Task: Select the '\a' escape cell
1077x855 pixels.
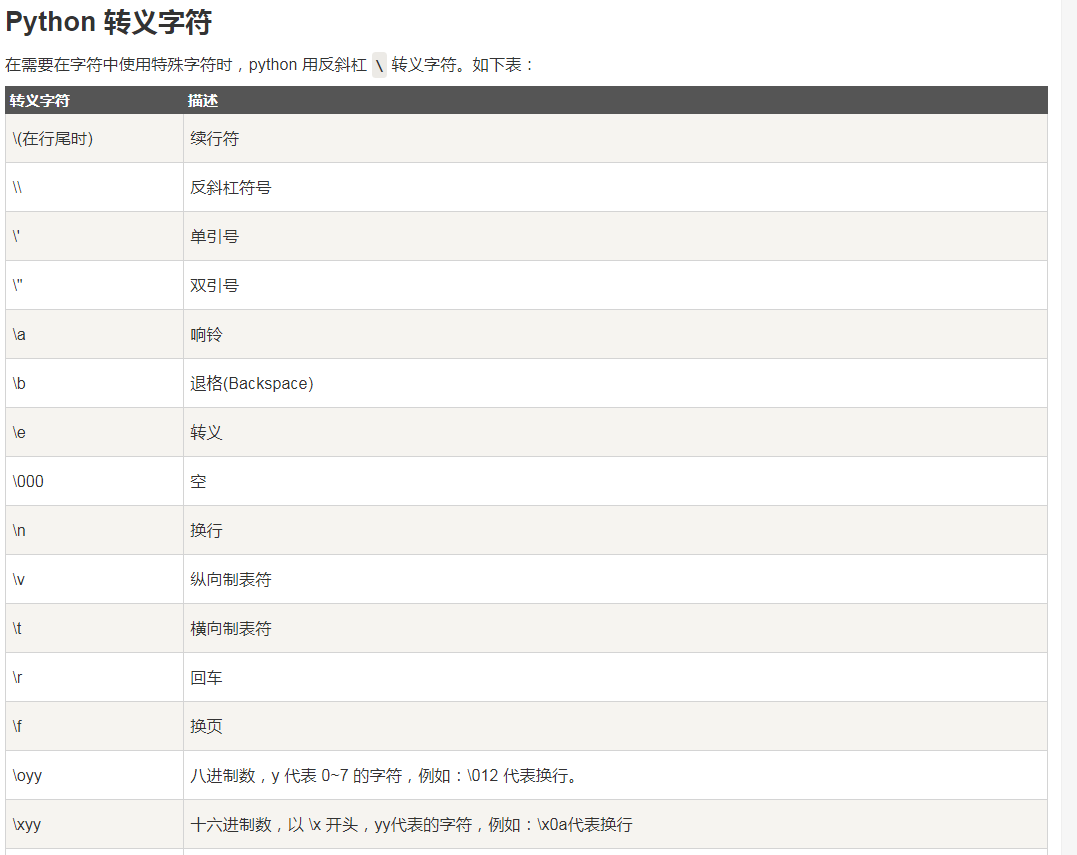Action: pyautogui.click(x=94, y=334)
